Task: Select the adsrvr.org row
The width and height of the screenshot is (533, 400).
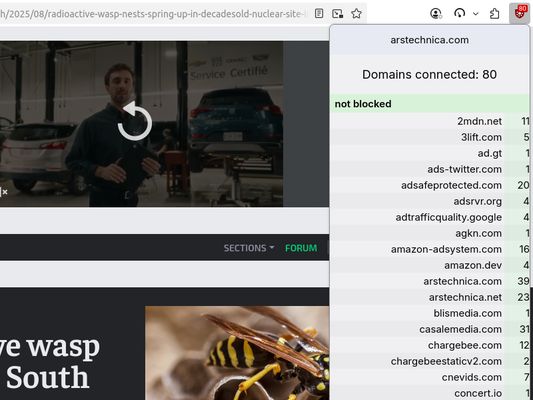Action: tap(429, 201)
